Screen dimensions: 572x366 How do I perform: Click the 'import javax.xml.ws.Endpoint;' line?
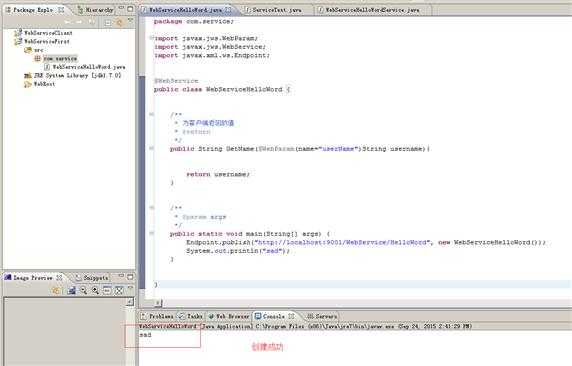click(x=212, y=55)
